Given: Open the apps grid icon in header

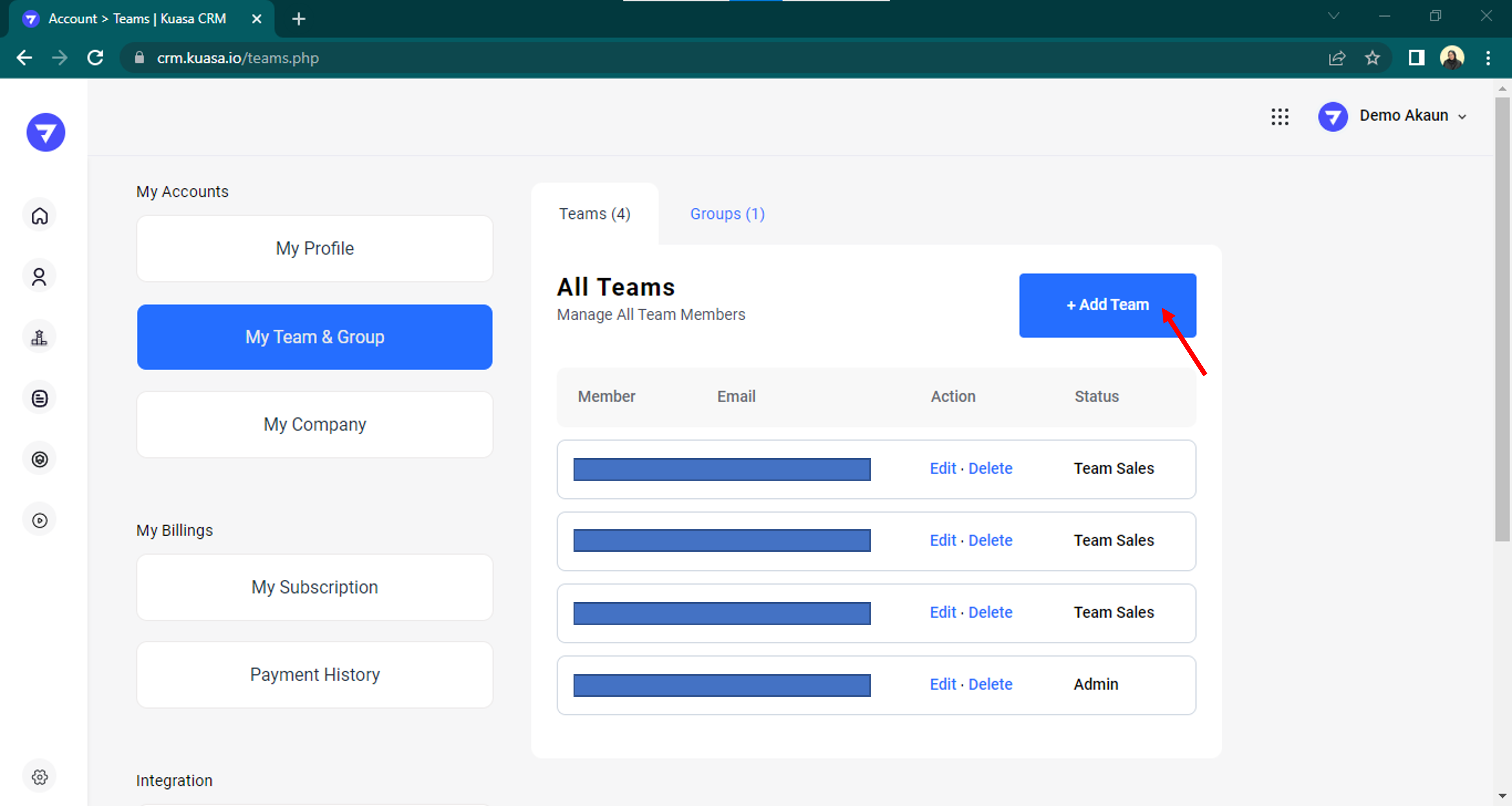Looking at the screenshot, I should click(x=1280, y=116).
